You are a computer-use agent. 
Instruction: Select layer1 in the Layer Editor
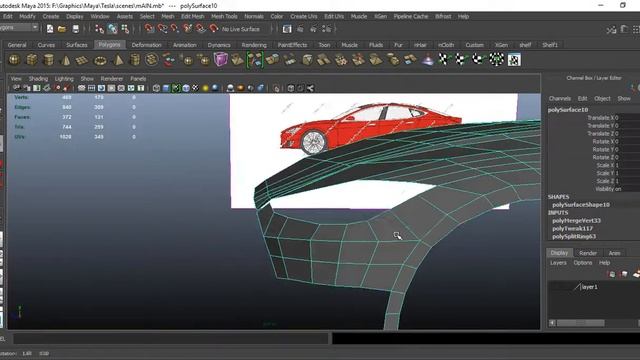(x=589, y=287)
